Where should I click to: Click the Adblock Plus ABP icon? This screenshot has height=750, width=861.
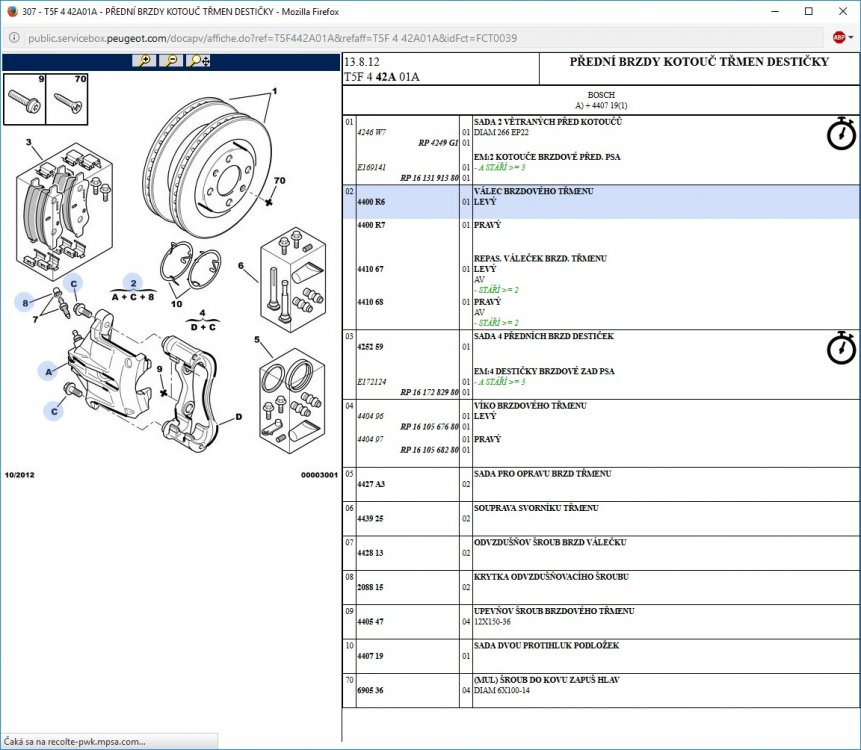pos(838,37)
